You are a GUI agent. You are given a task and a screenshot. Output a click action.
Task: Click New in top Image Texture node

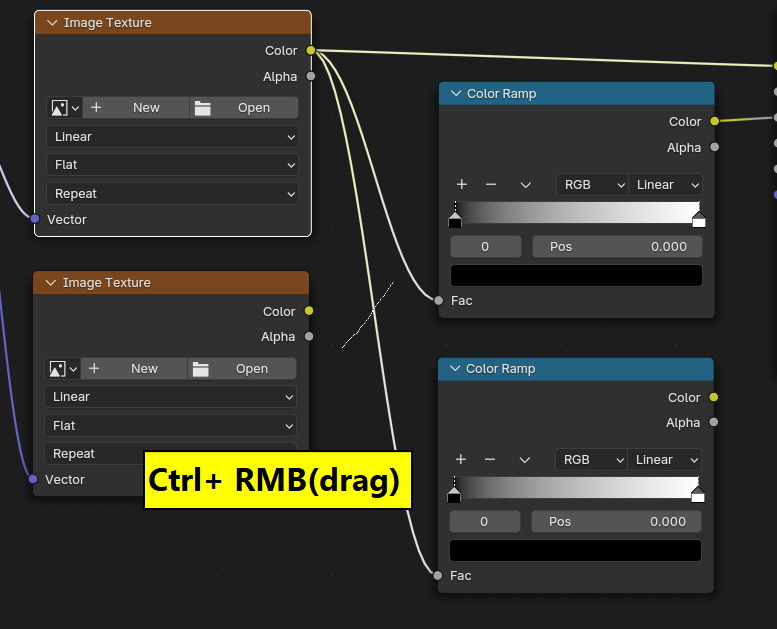136,108
